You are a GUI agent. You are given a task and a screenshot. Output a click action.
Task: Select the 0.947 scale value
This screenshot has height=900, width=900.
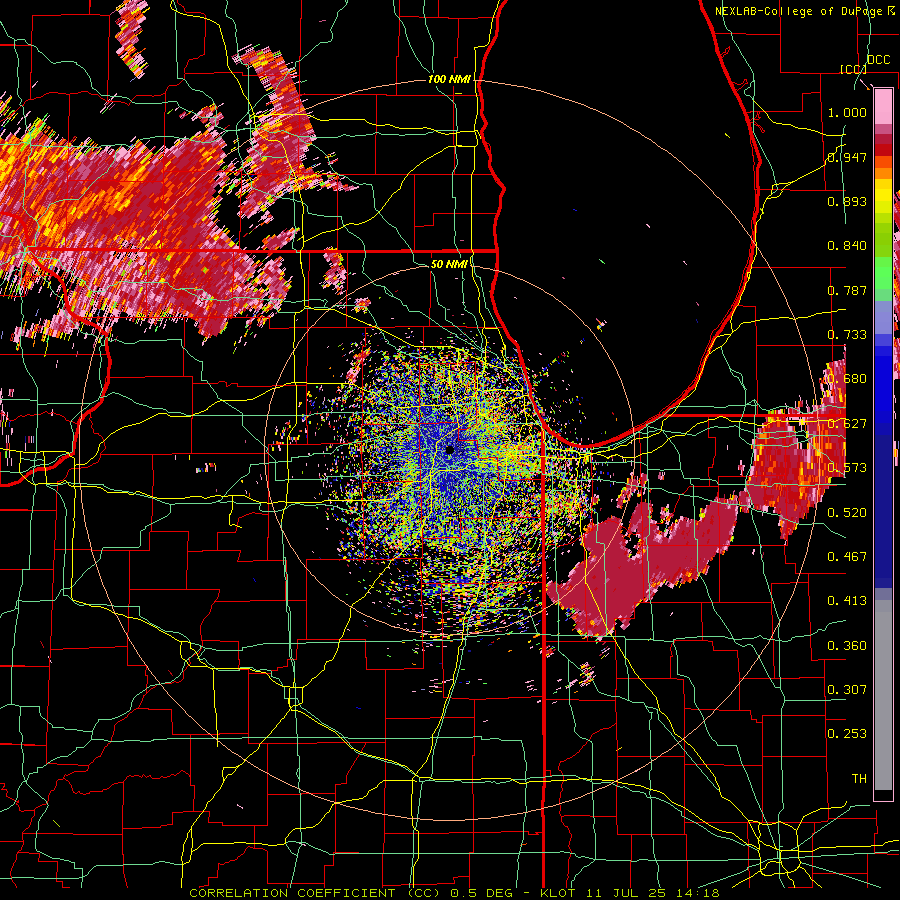click(847, 157)
